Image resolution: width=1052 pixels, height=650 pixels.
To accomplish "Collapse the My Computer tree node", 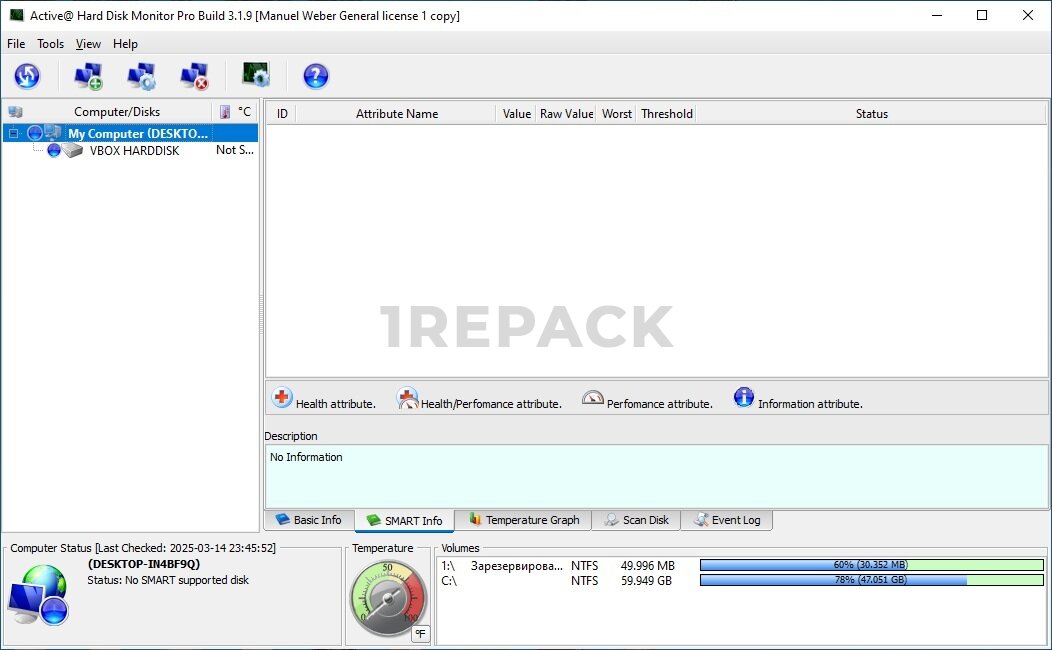I will [x=14, y=133].
